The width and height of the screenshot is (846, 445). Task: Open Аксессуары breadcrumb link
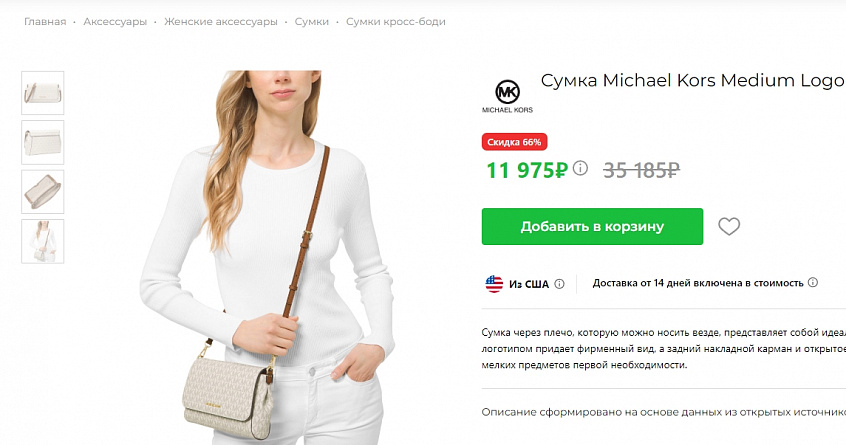click(x=115, y=22)
